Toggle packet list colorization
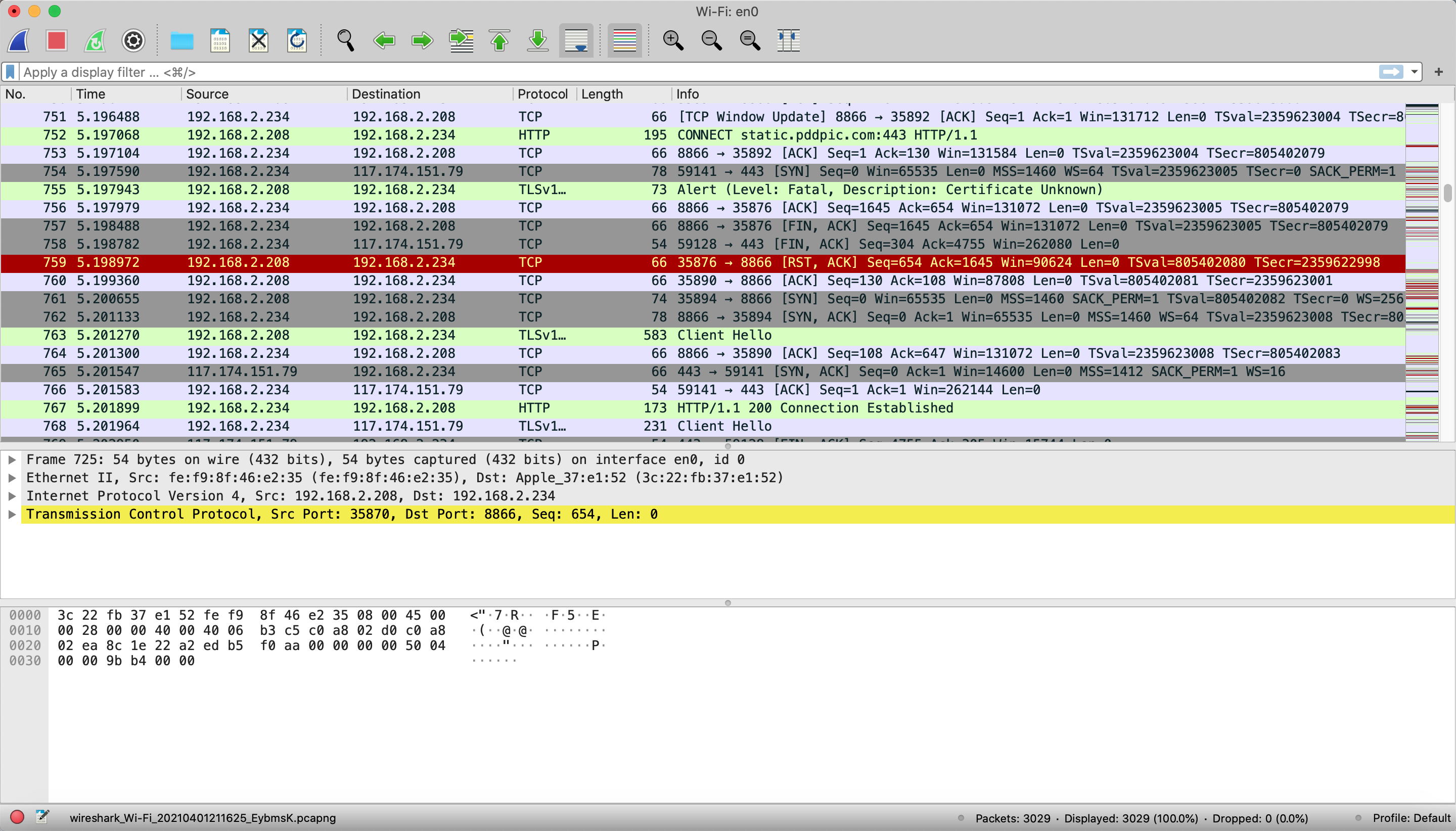The image size is (1456, 831). pos(624,40)
